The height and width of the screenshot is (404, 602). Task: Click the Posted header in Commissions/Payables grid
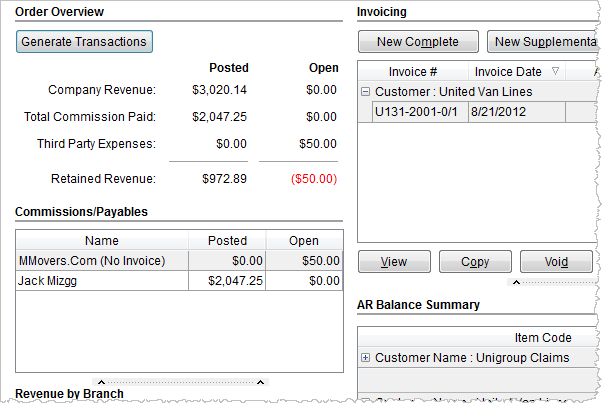pyautogui.click(x=226, y=241)
